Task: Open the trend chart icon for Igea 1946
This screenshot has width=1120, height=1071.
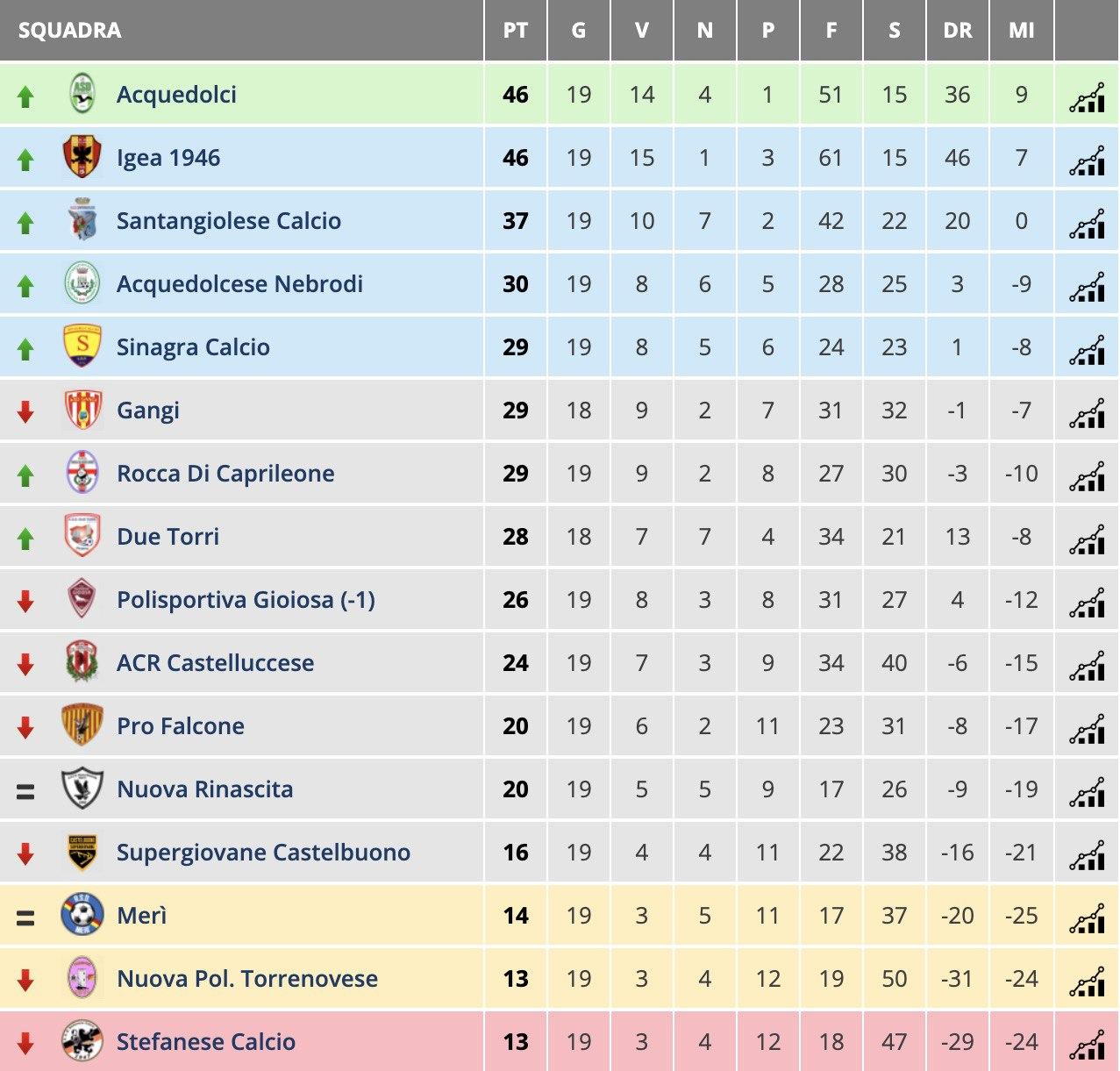Action: pyautogui.click(x=1087, y=161)
